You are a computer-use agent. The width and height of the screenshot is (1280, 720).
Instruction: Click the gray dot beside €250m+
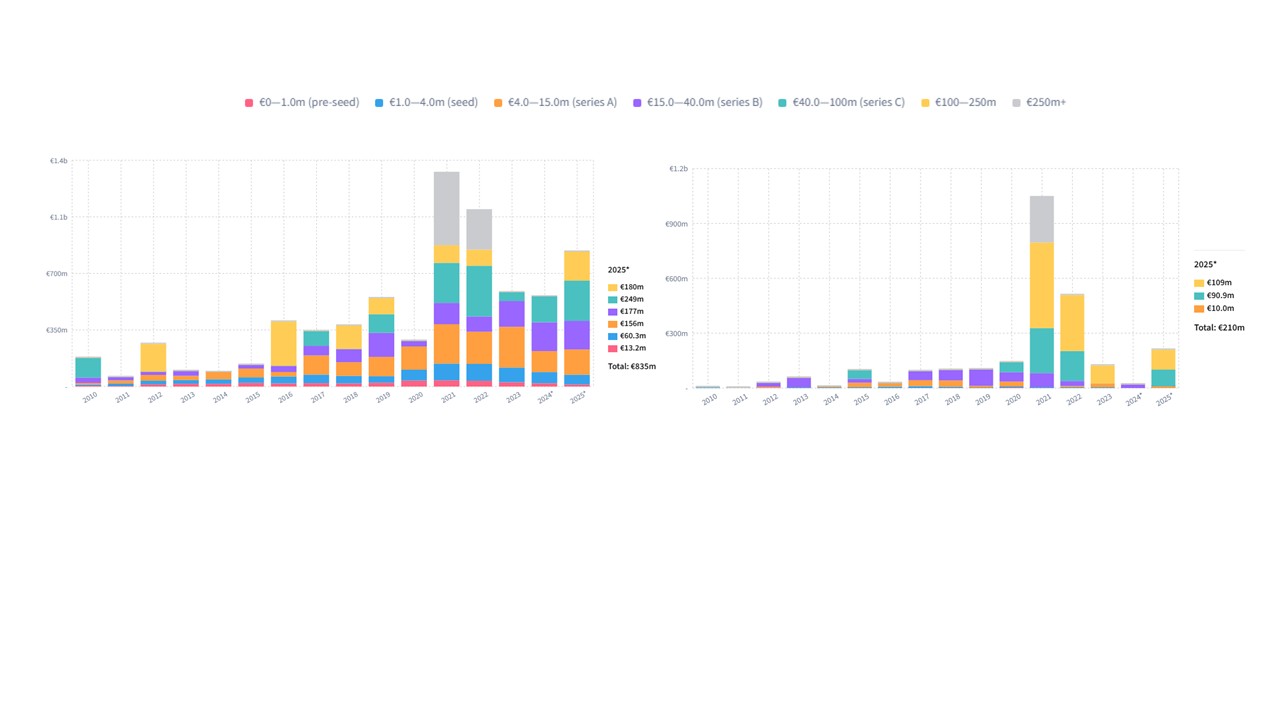pos(1018,103)
